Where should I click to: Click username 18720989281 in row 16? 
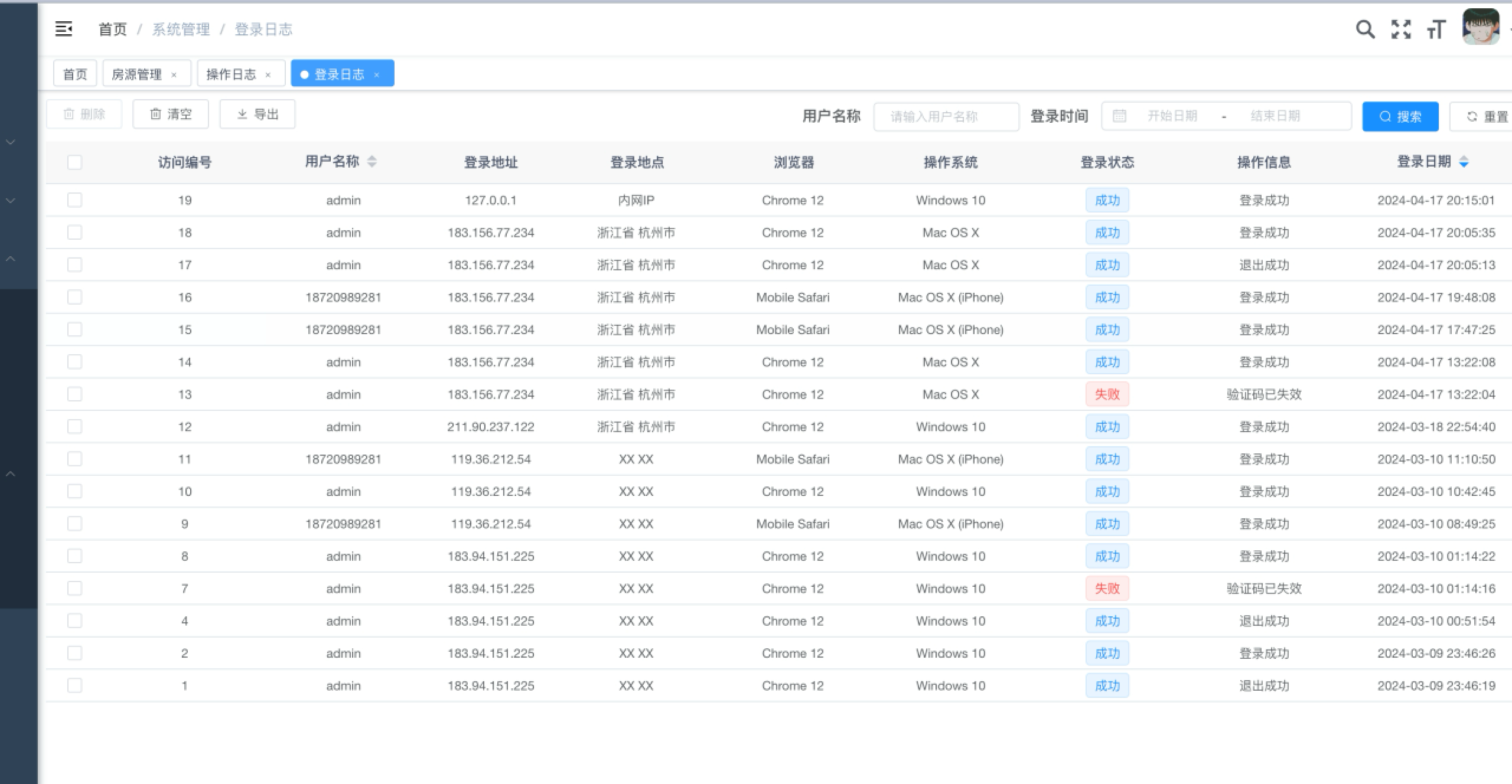click(343, 297)
